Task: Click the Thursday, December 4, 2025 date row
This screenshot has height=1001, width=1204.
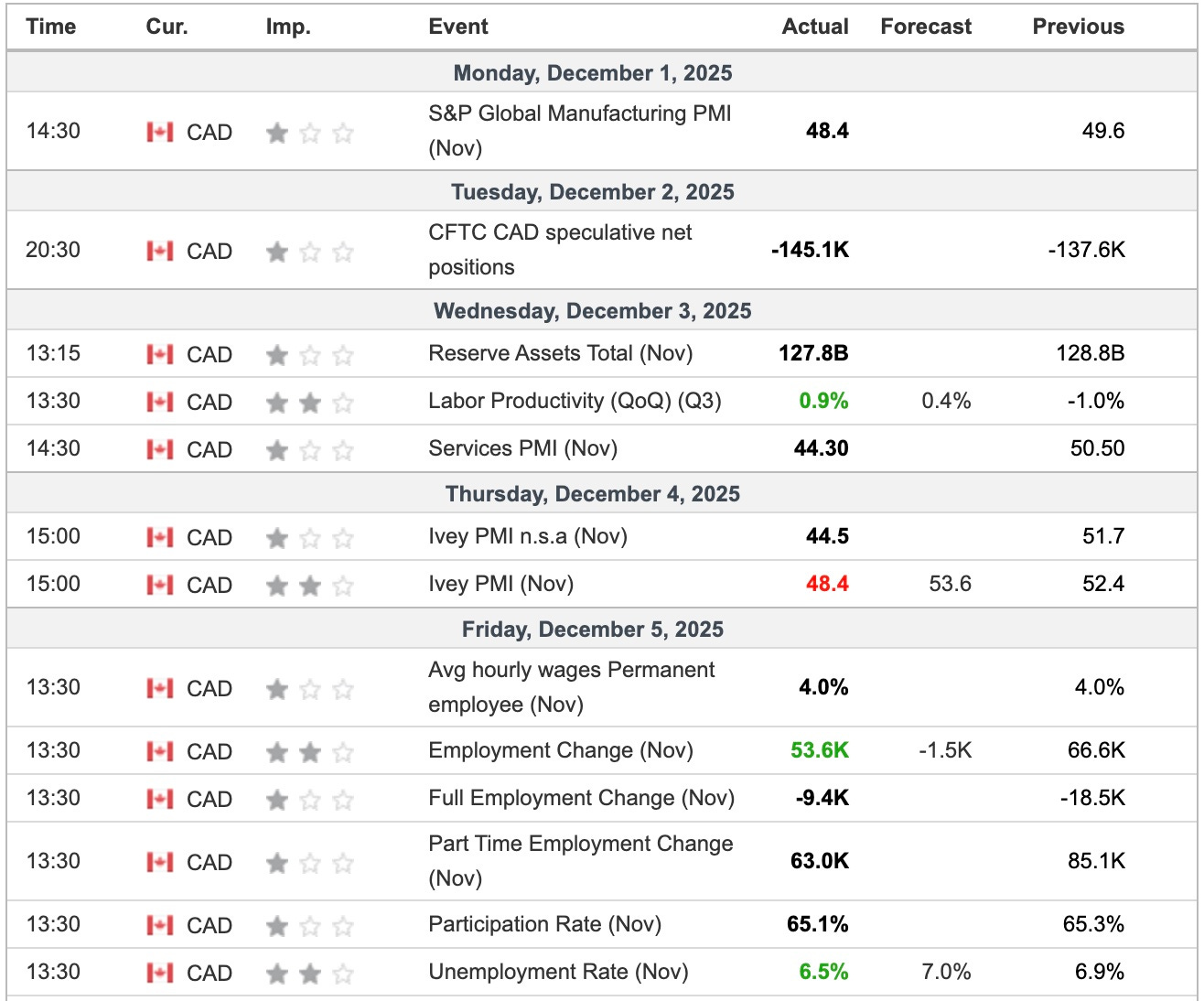Action: 601,493
